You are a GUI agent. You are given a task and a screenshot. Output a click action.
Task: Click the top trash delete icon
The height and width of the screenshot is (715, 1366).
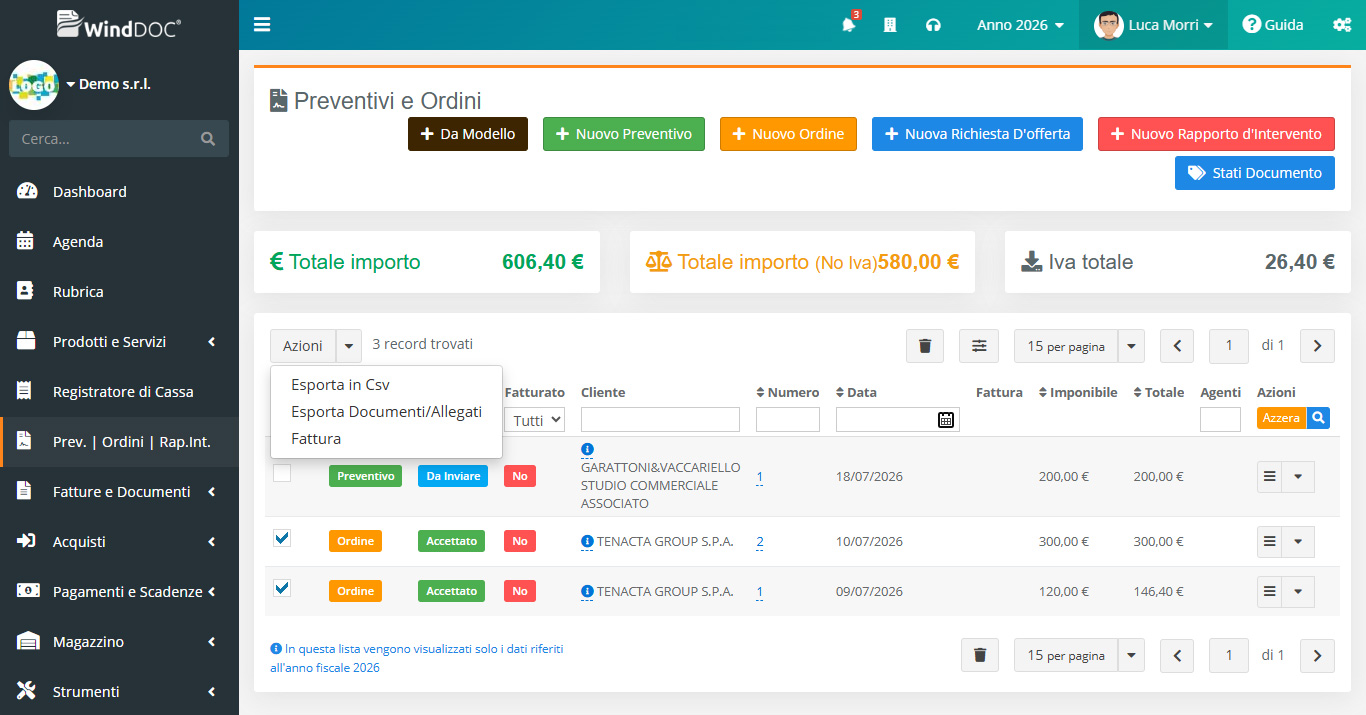coord(925,346)
